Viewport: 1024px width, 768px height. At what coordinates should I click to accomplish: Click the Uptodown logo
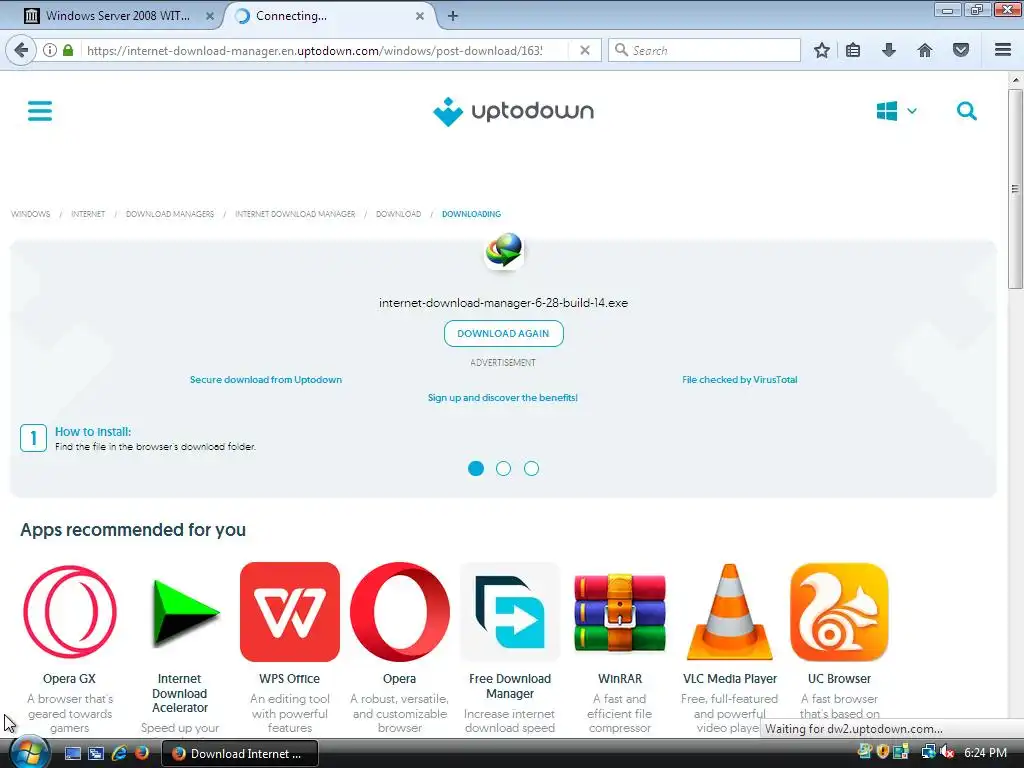513,112
